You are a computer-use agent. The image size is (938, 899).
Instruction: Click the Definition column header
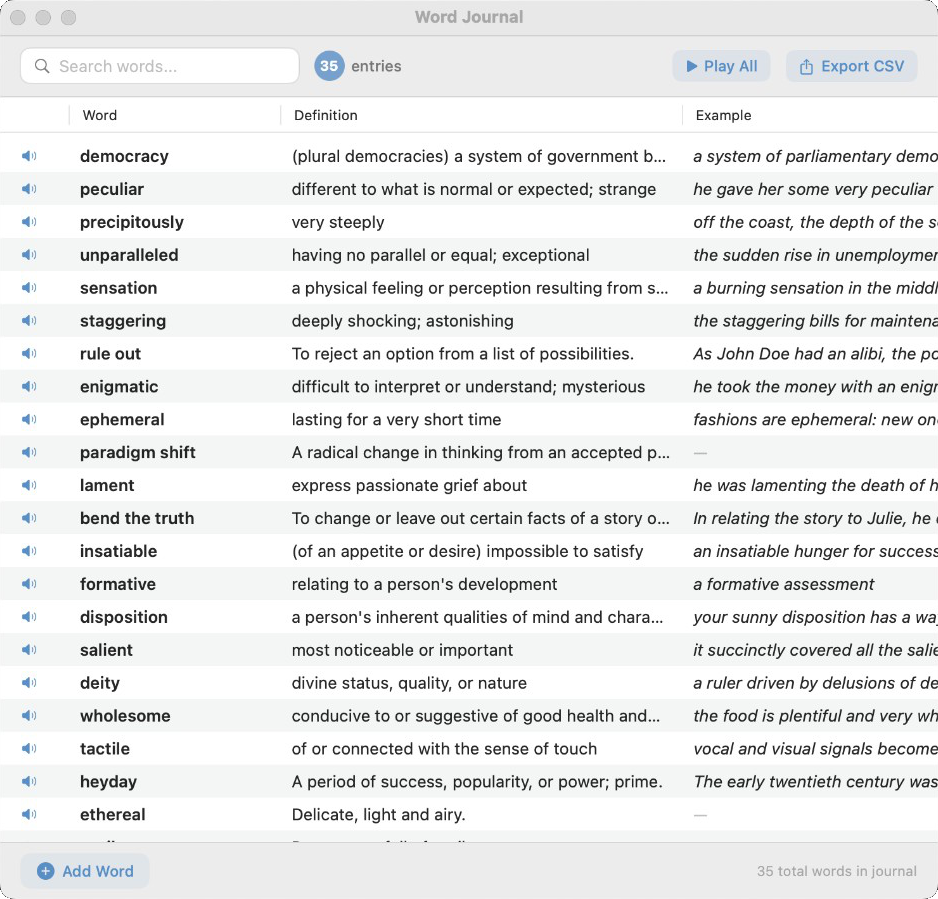(325, 115)
